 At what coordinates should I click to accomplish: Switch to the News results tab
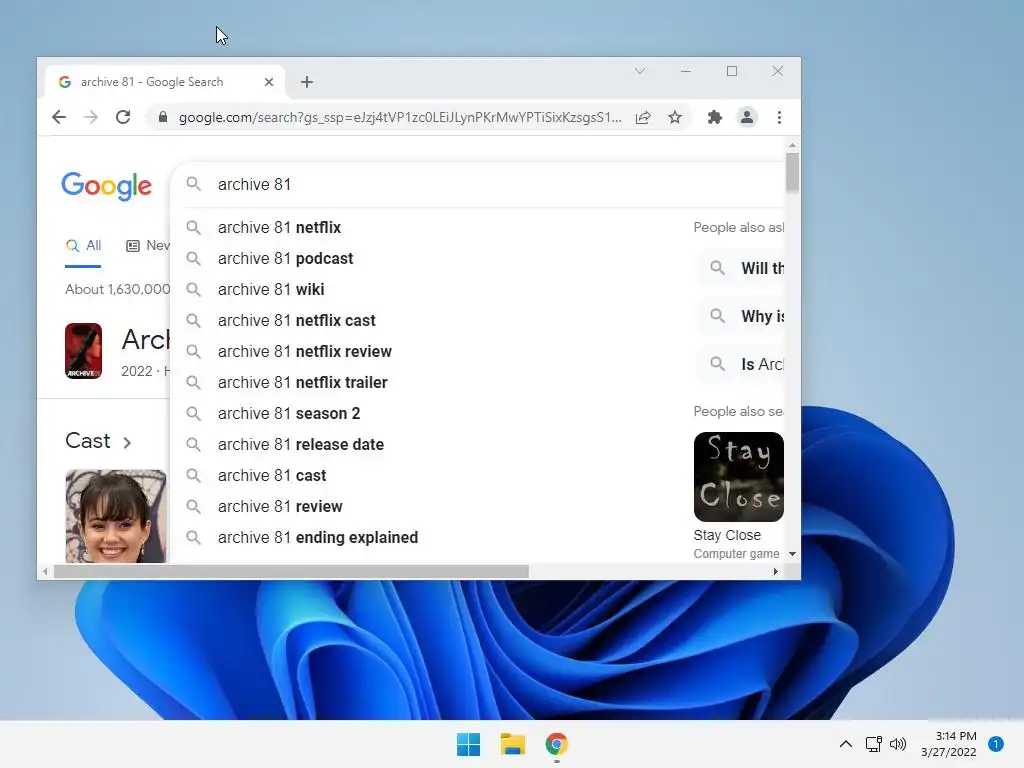(x=148, y=246)
